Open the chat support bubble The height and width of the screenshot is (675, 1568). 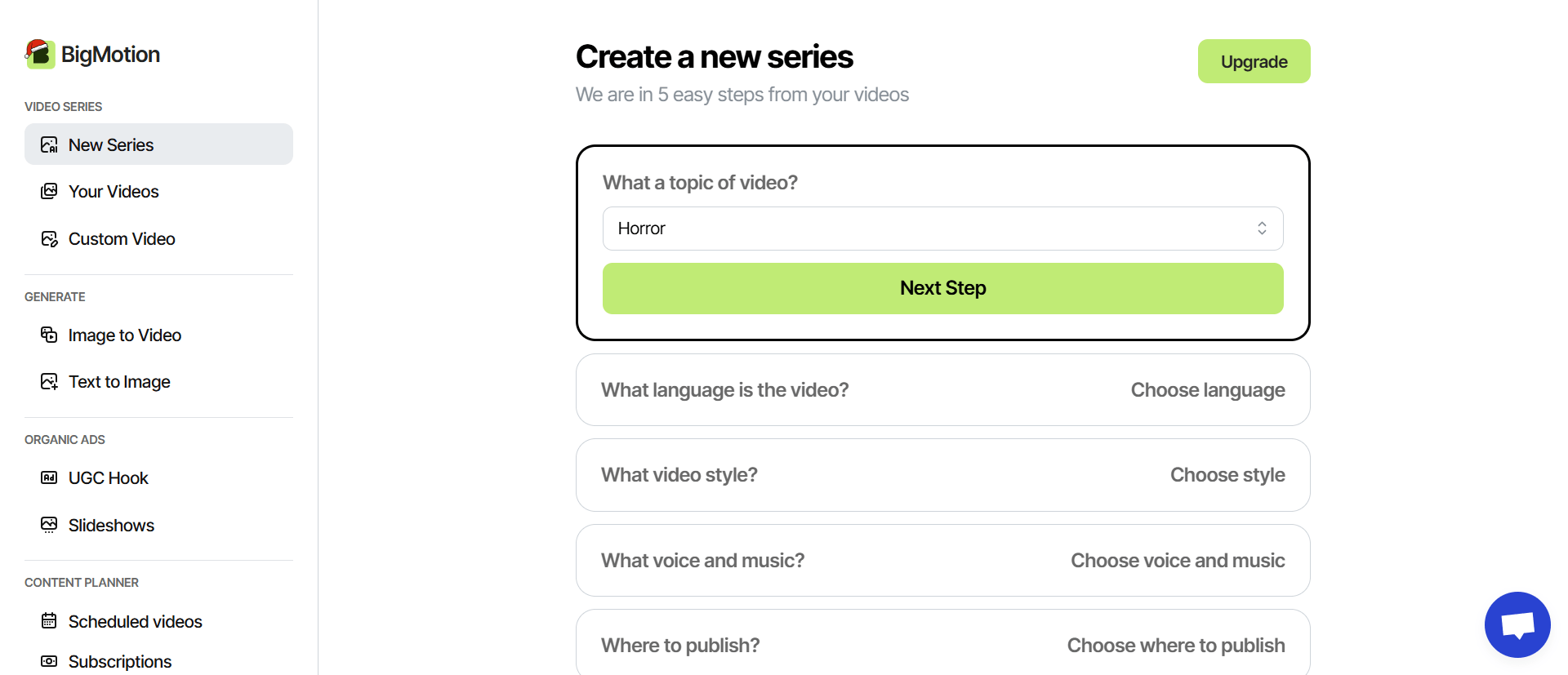tap(1517, 624)
